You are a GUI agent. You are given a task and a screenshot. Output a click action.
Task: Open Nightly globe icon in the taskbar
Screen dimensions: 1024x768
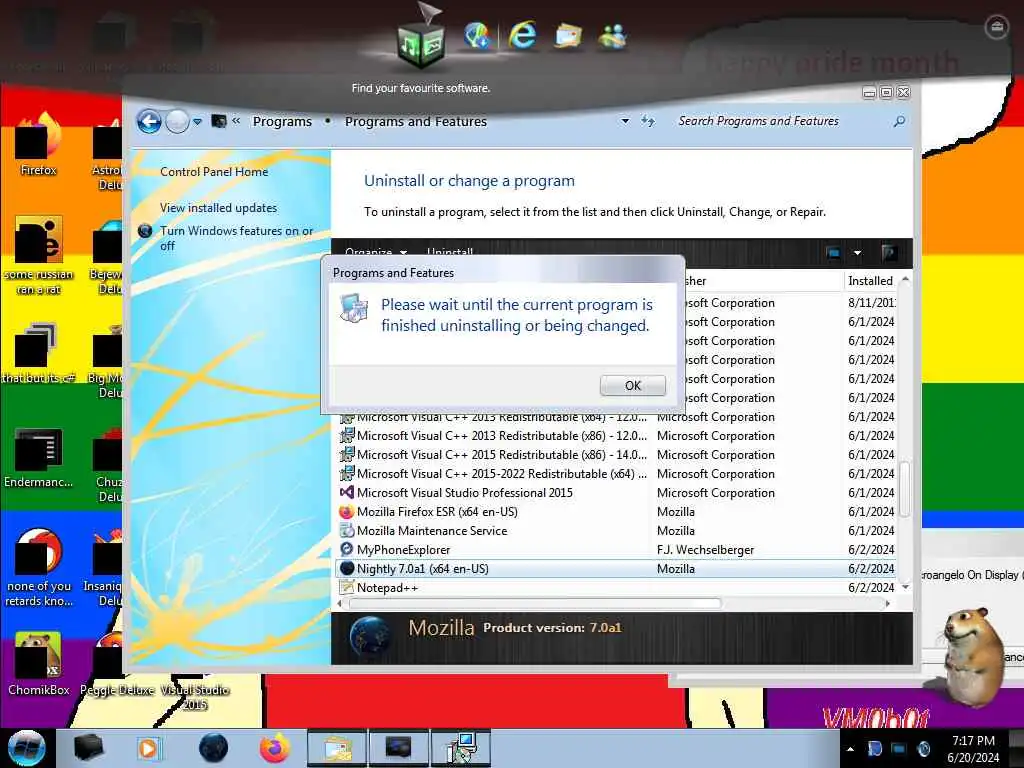(213, 748)
